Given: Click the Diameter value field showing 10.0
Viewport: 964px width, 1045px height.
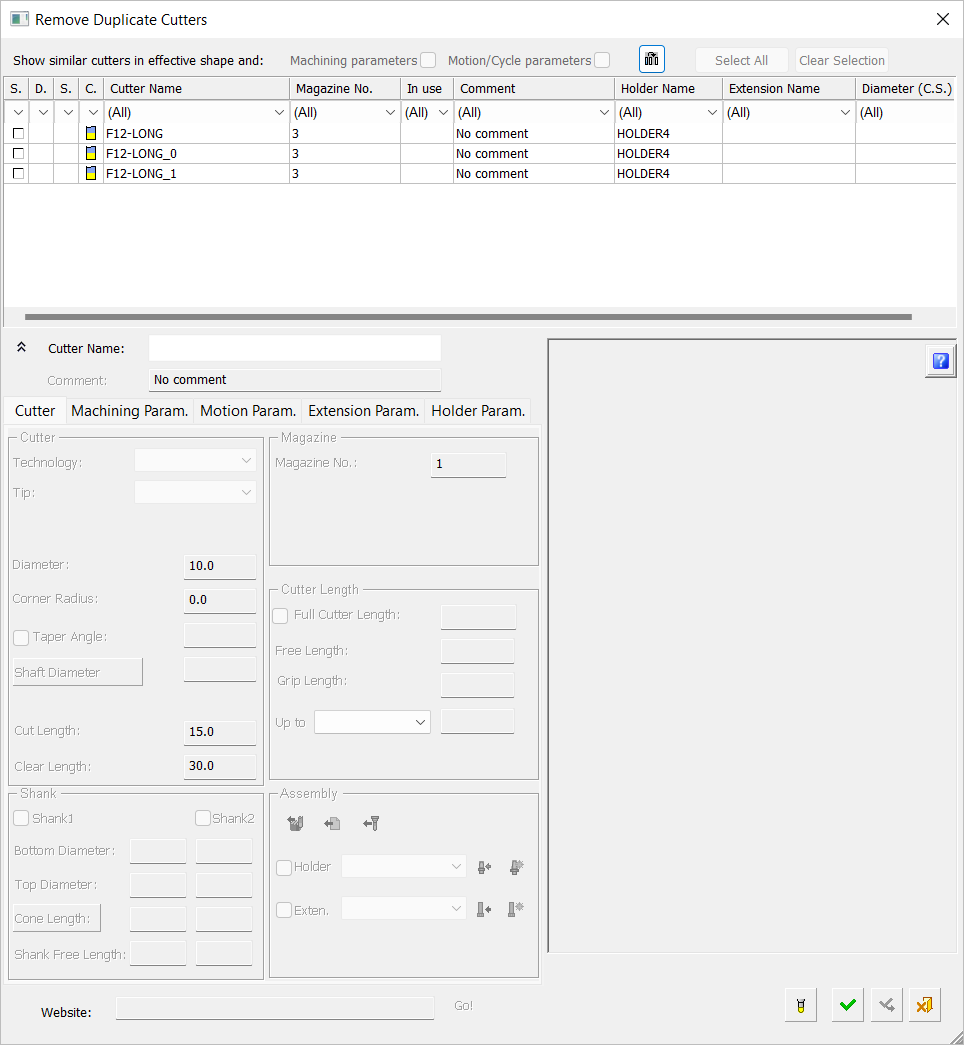Looking at the screenshot, I should pyautogui.click(x=220, y=566).
